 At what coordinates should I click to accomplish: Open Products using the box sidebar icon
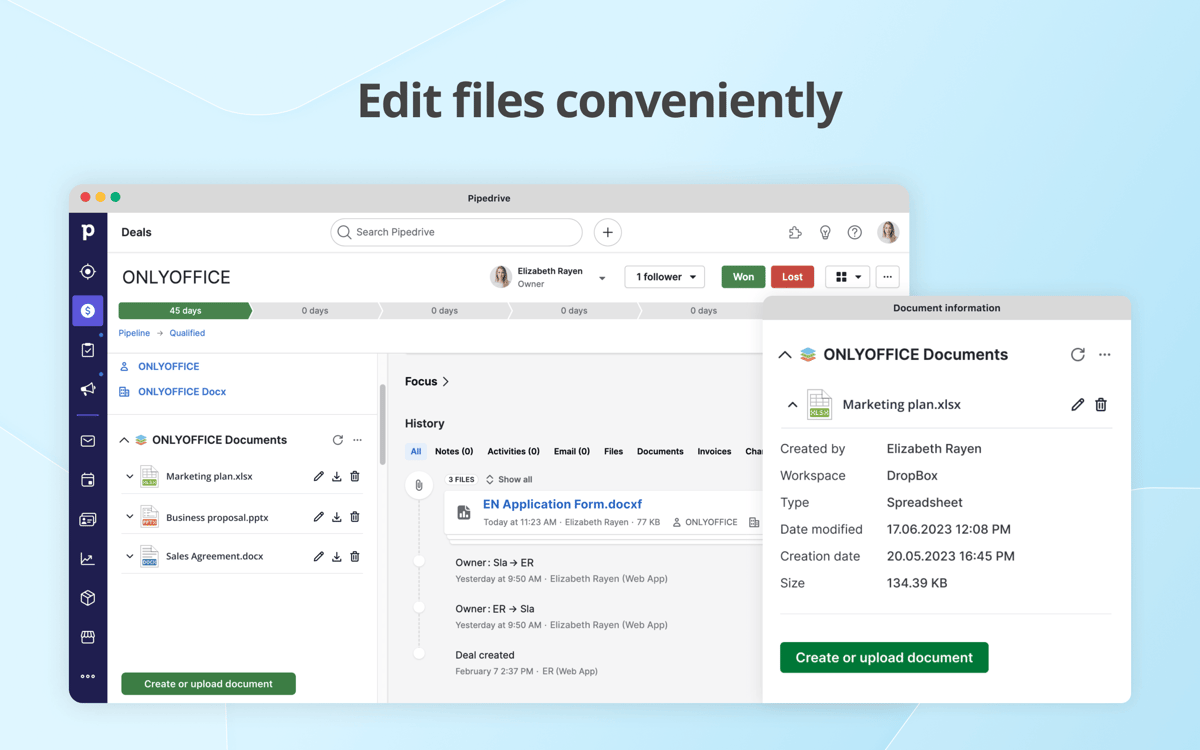(88, 597)
